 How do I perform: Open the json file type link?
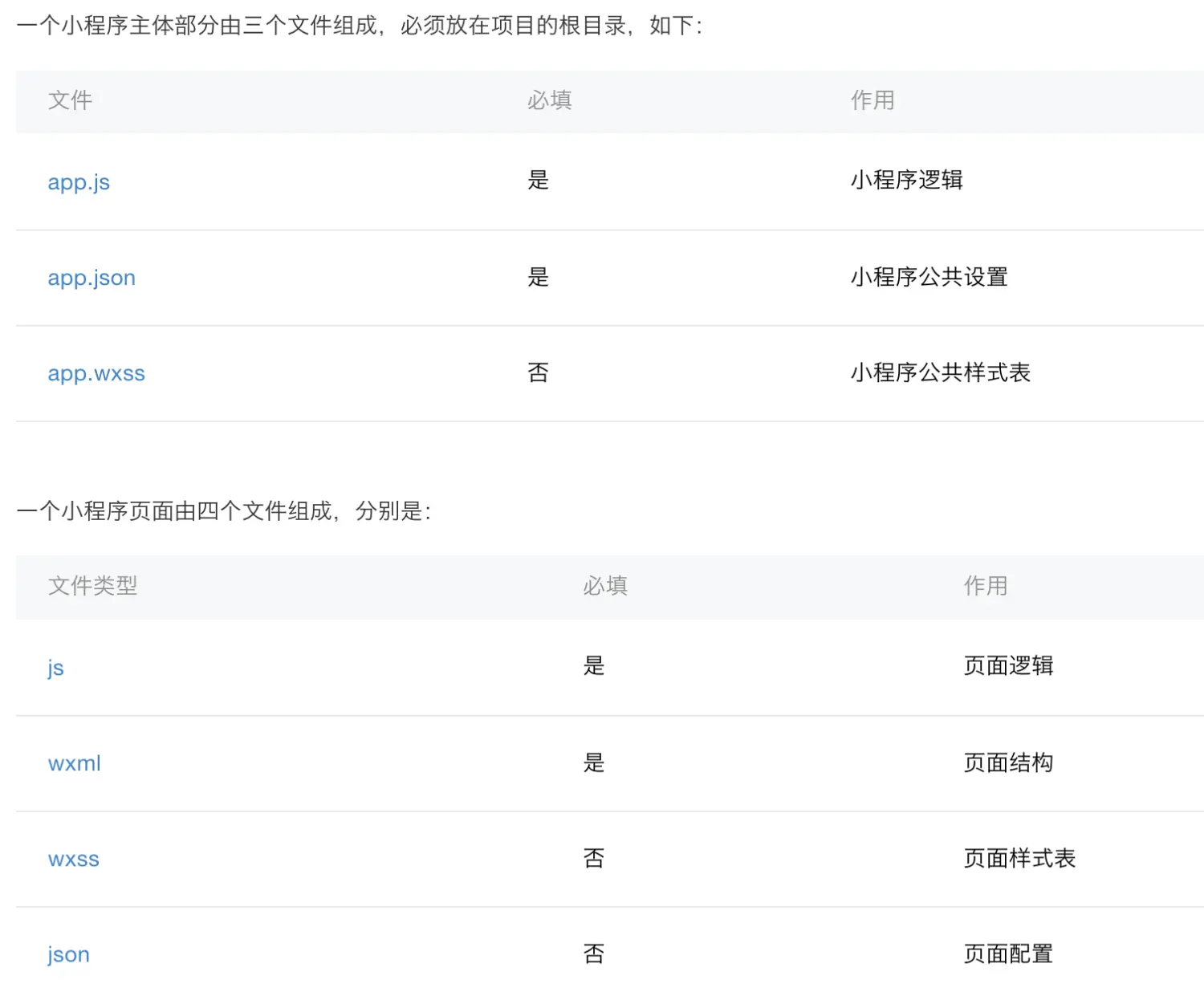tap(68, 954)
